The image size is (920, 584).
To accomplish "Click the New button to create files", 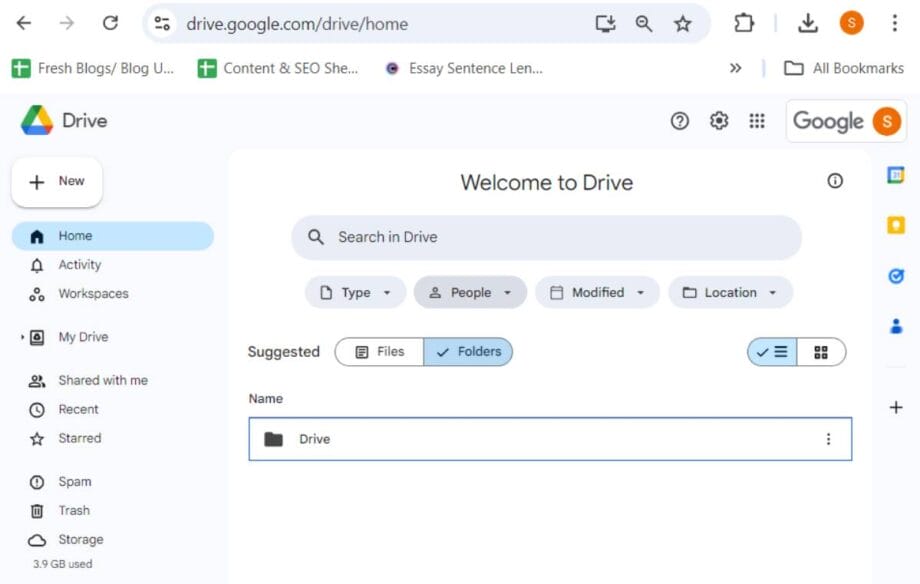I will point(56,181).
